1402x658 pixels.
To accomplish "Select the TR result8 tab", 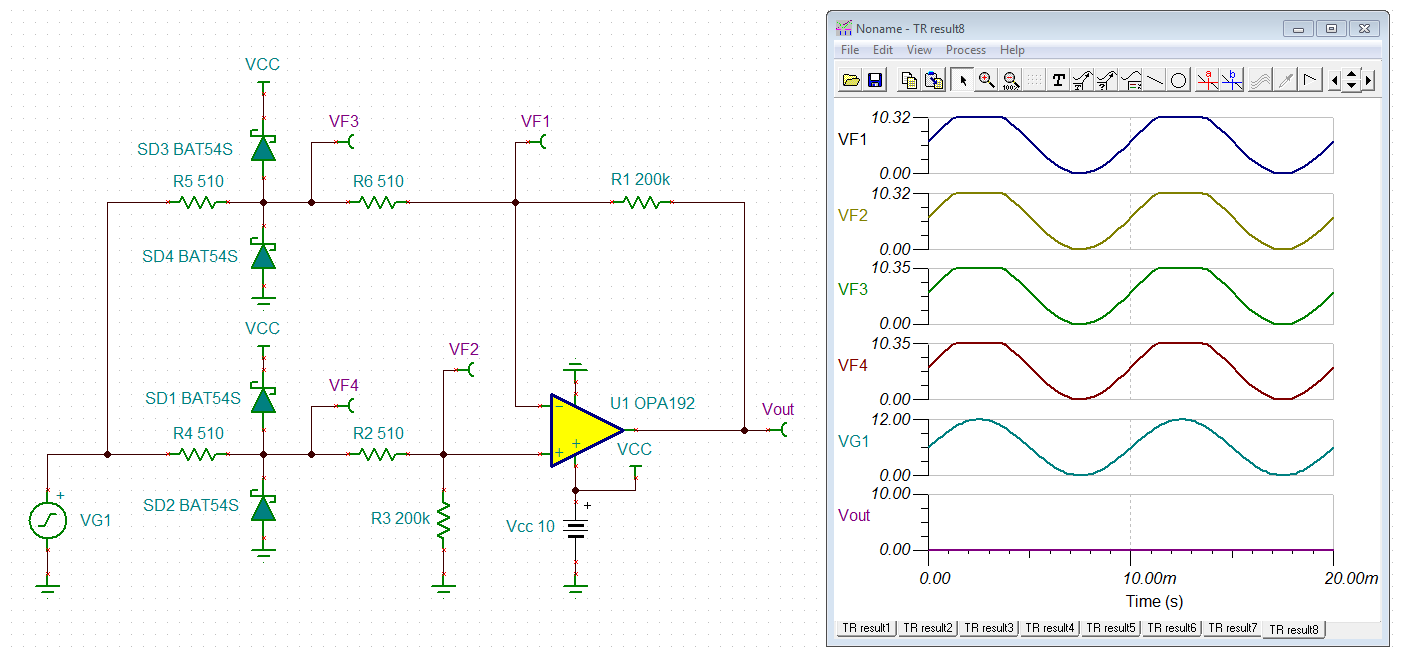I will 1293,629.
